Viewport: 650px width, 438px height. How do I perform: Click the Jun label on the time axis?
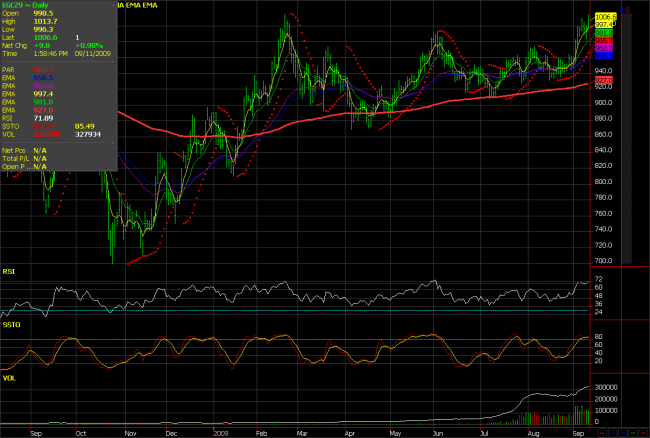(x=438, y=433)
